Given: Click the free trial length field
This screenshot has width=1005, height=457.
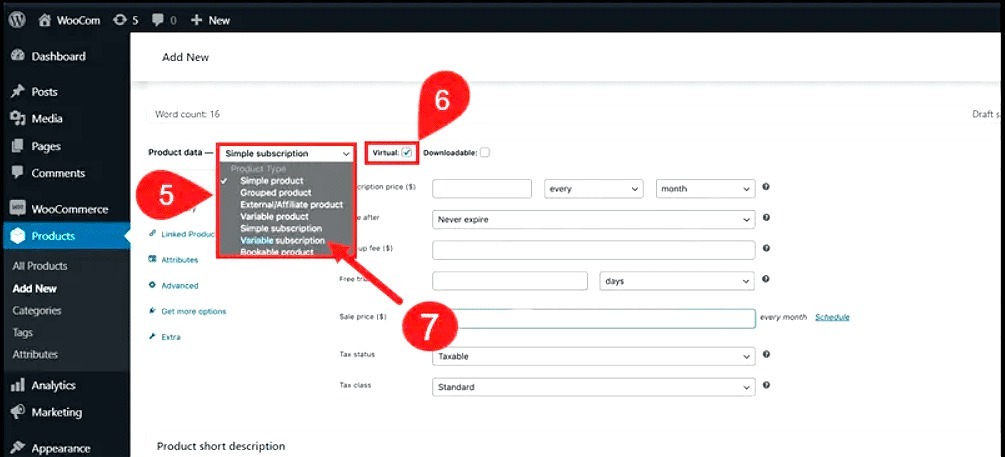Looking at the screenshot, I should pyautogui.click(x=510, y=281).
